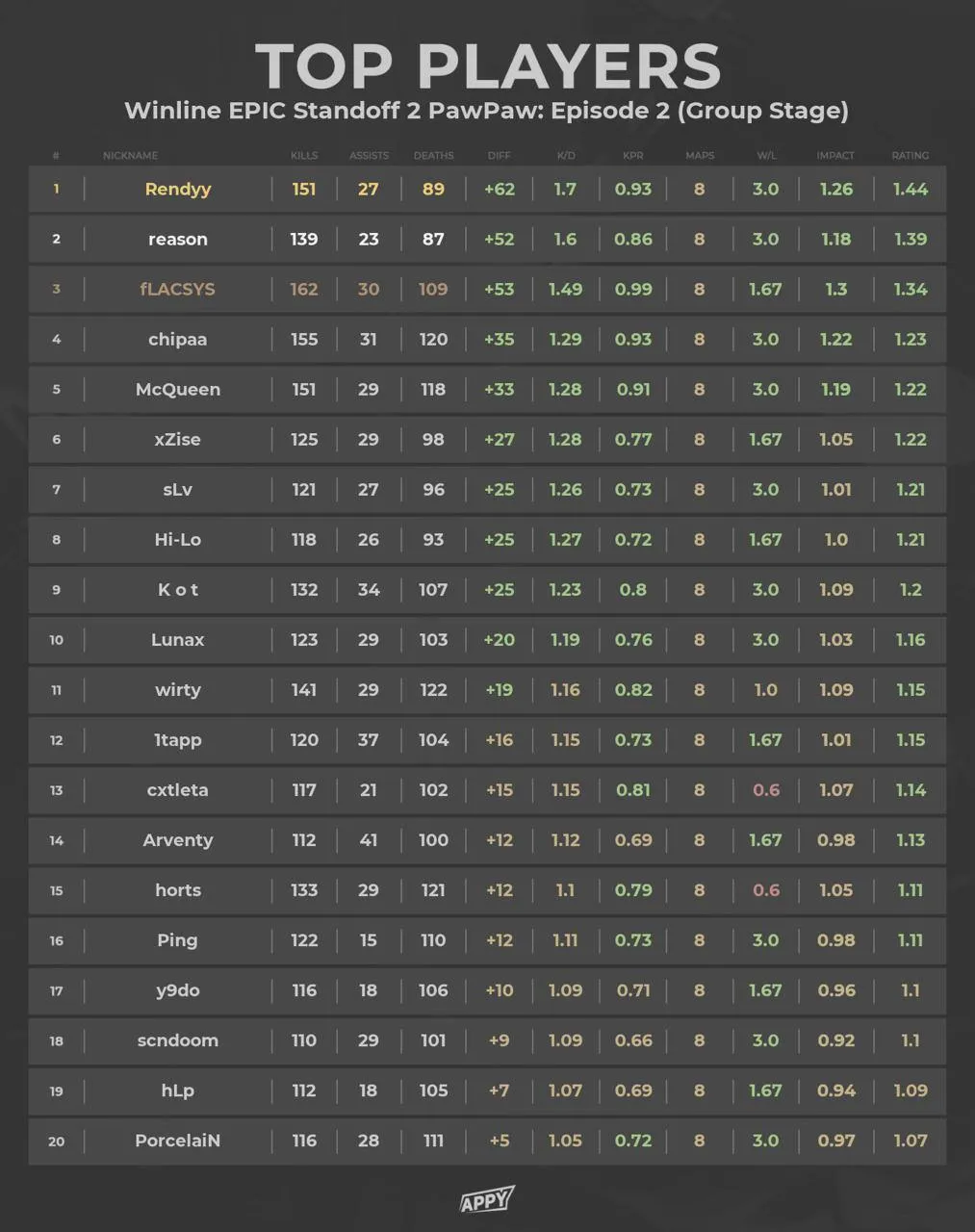
Task: Click chipaa's maps value 8
Action: 700,340
